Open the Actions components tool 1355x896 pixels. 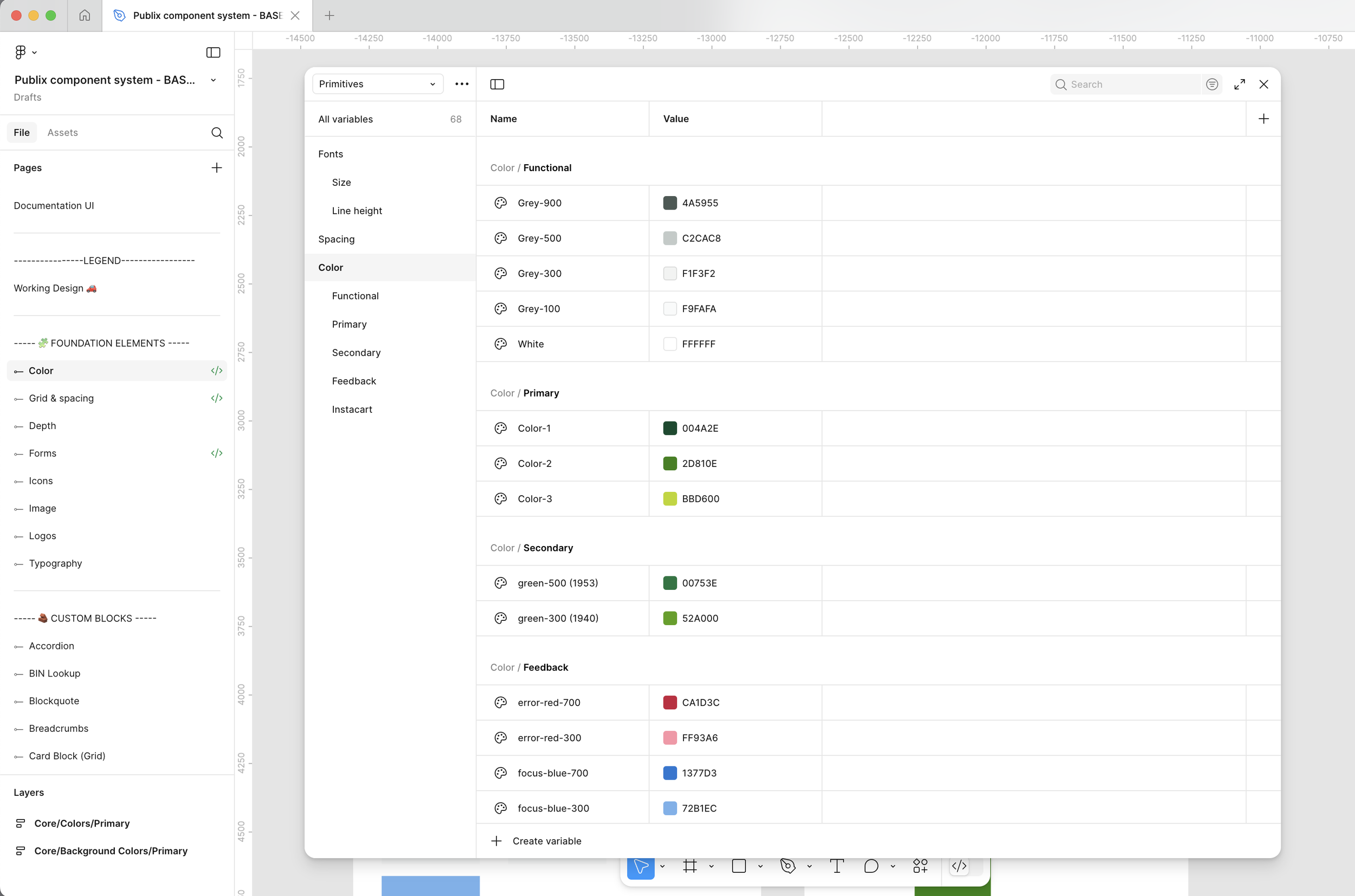pyautogui.click(x=920, y=866)
